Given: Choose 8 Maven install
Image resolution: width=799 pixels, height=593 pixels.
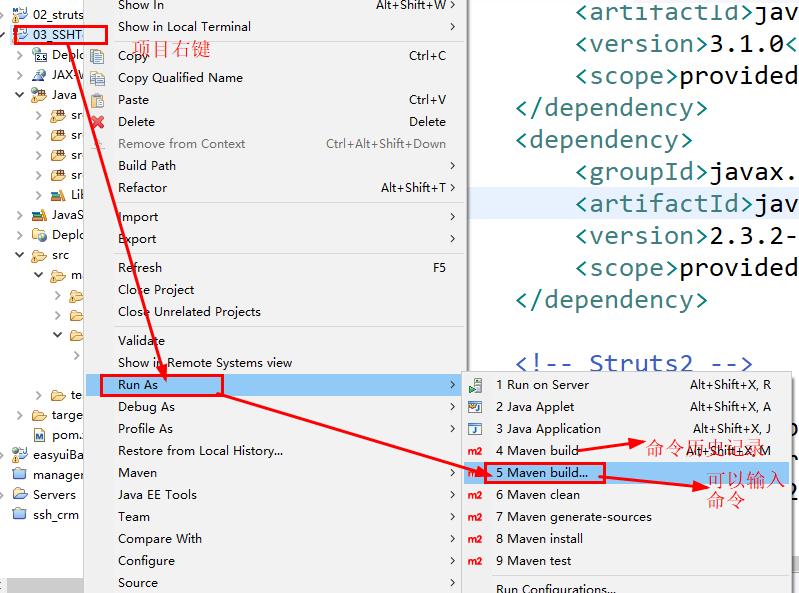Looking at the screenshot, I should (x=627, y=538).
